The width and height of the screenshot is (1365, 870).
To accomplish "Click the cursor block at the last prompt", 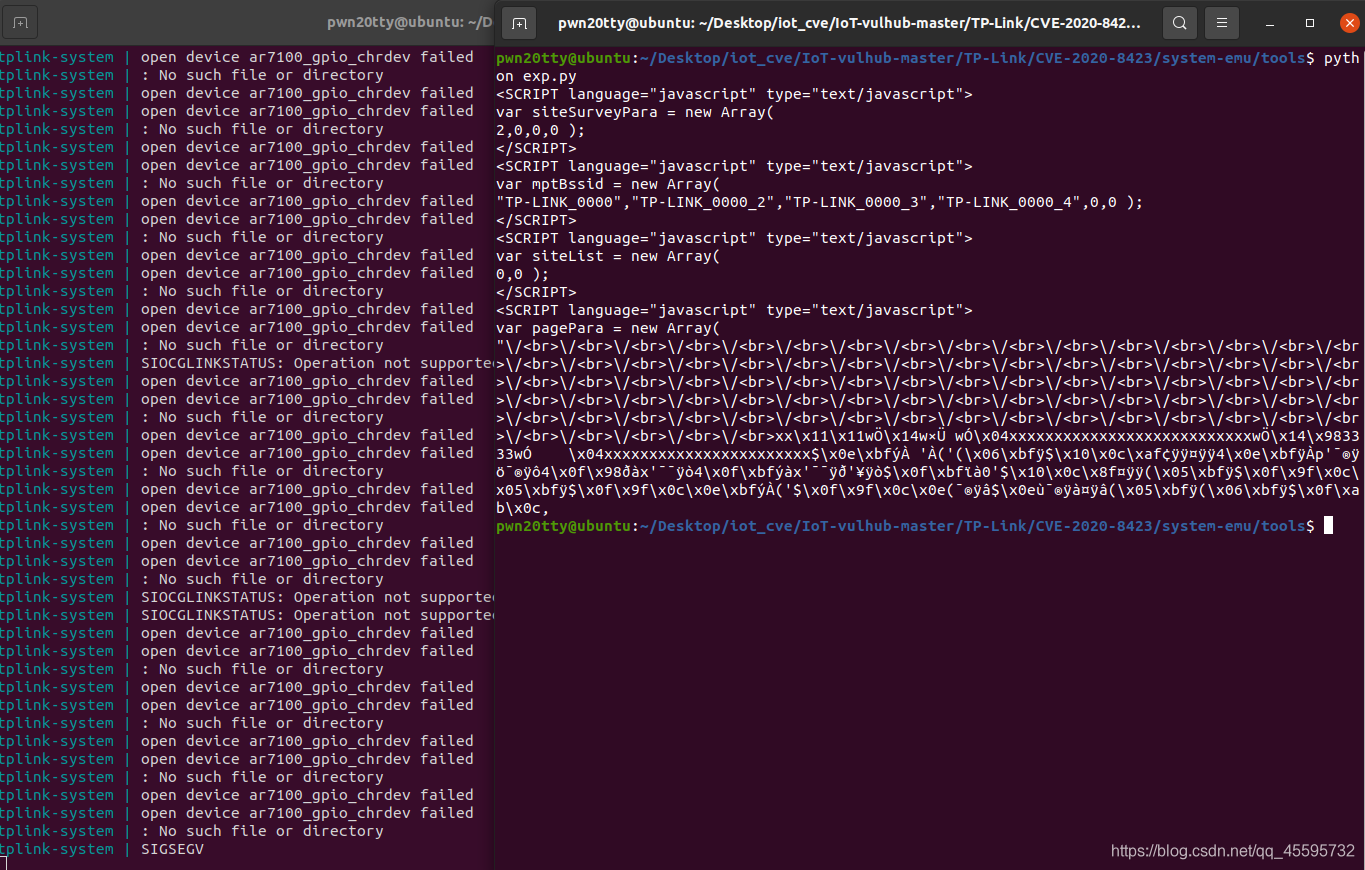I will coord(1328,526).
